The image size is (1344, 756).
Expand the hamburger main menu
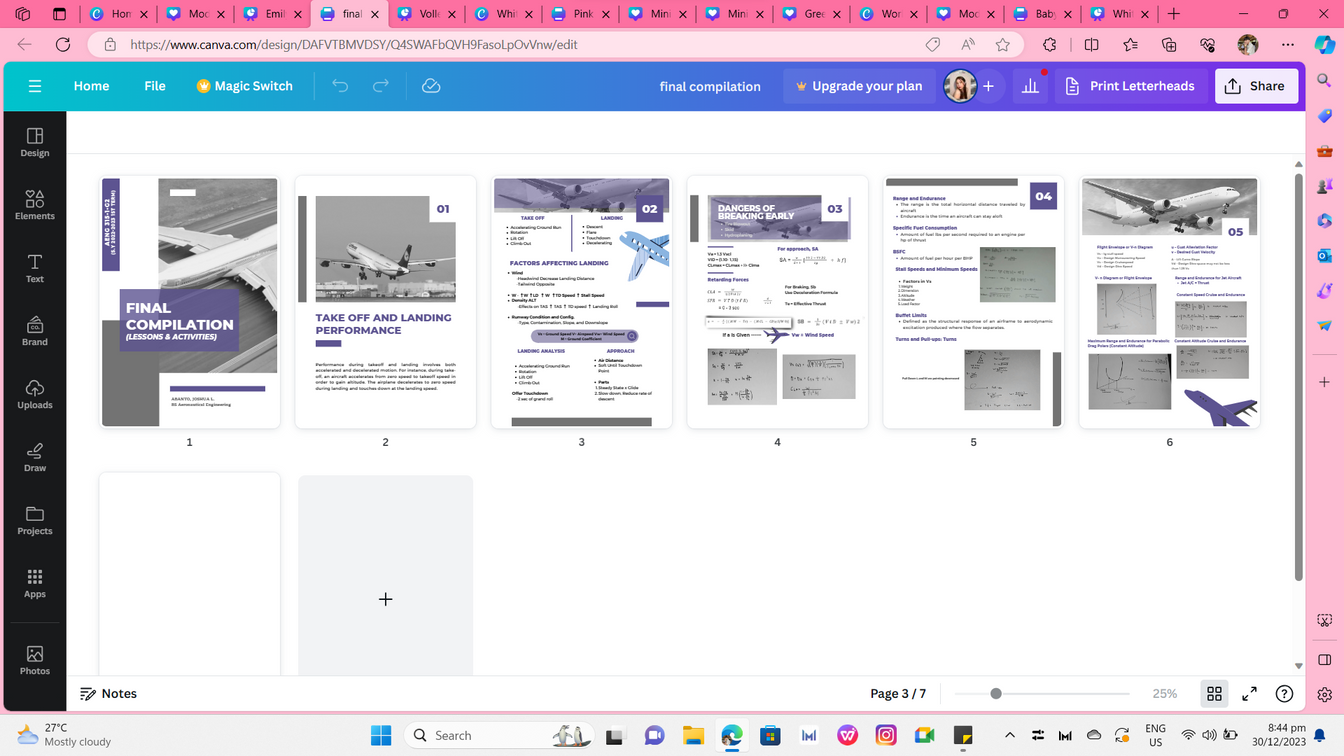(x=35, y=86)
